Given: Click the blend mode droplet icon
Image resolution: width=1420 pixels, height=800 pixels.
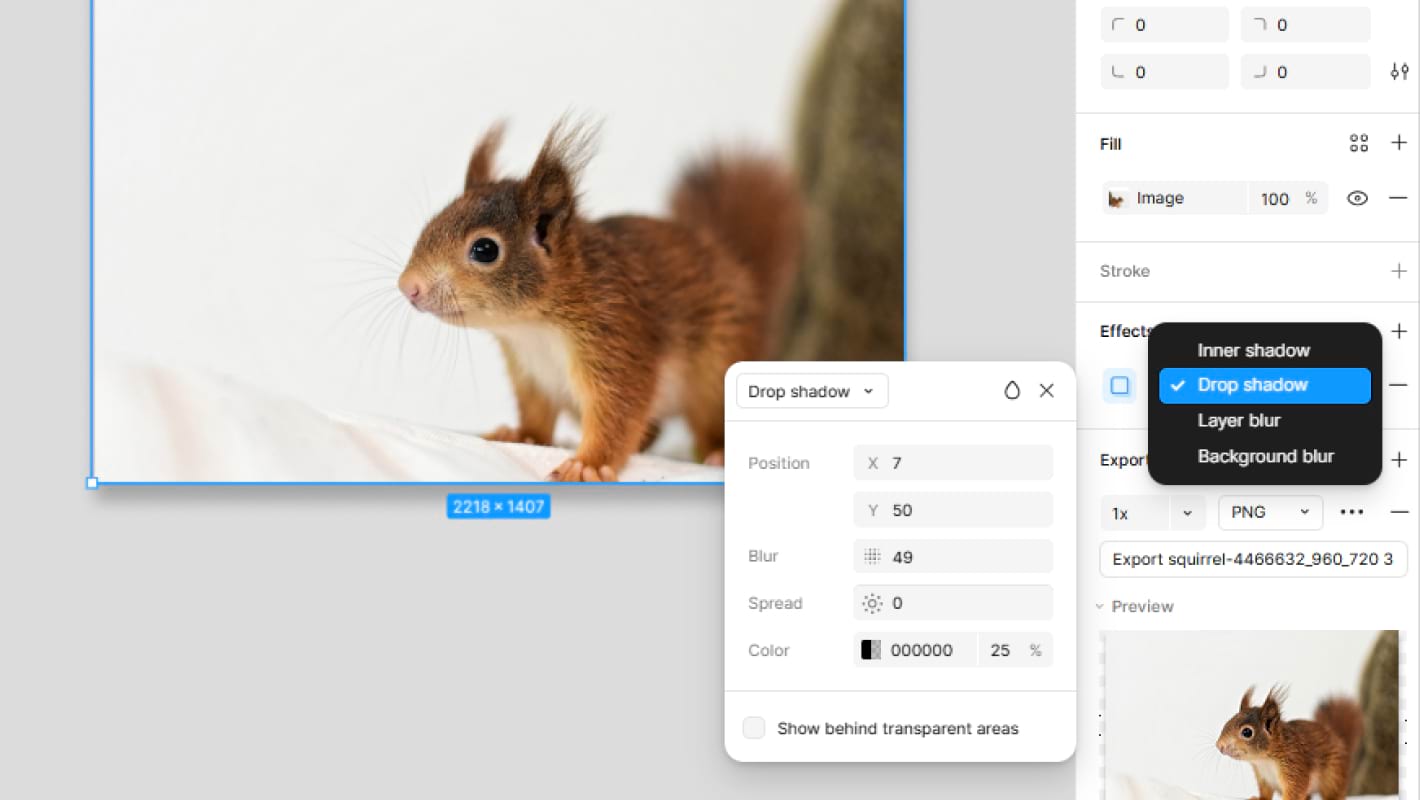Looking at the screenshot, I should [x=1012, y=391].
